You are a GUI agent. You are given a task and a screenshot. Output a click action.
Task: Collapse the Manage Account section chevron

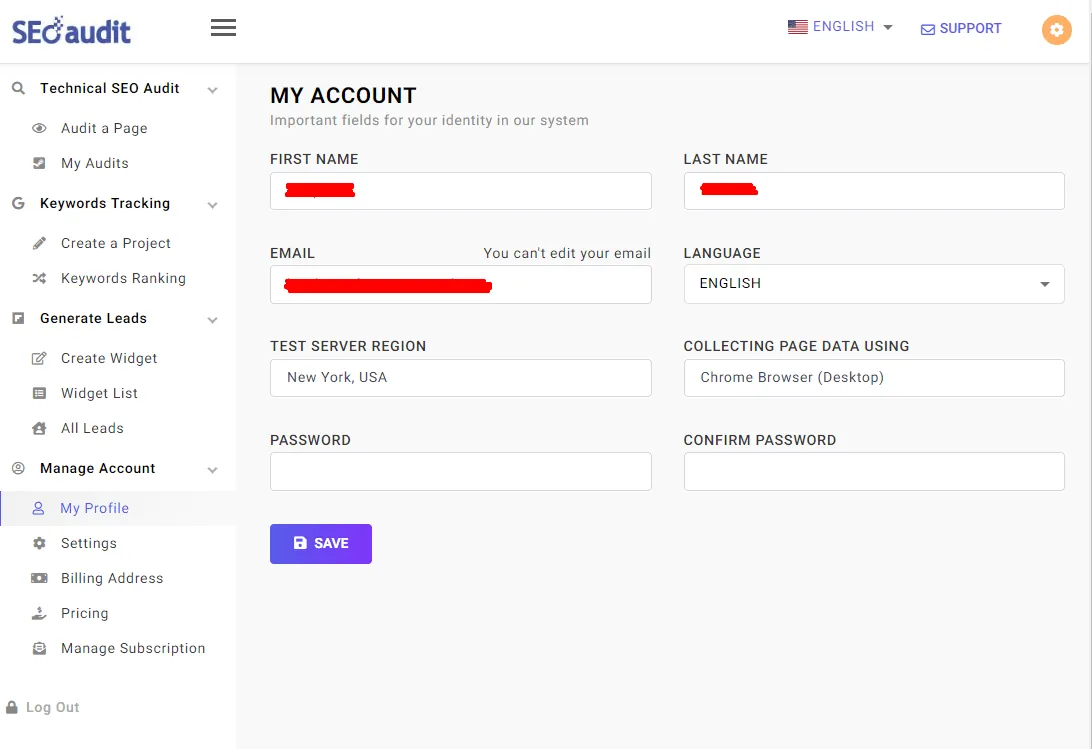point(212,470)
